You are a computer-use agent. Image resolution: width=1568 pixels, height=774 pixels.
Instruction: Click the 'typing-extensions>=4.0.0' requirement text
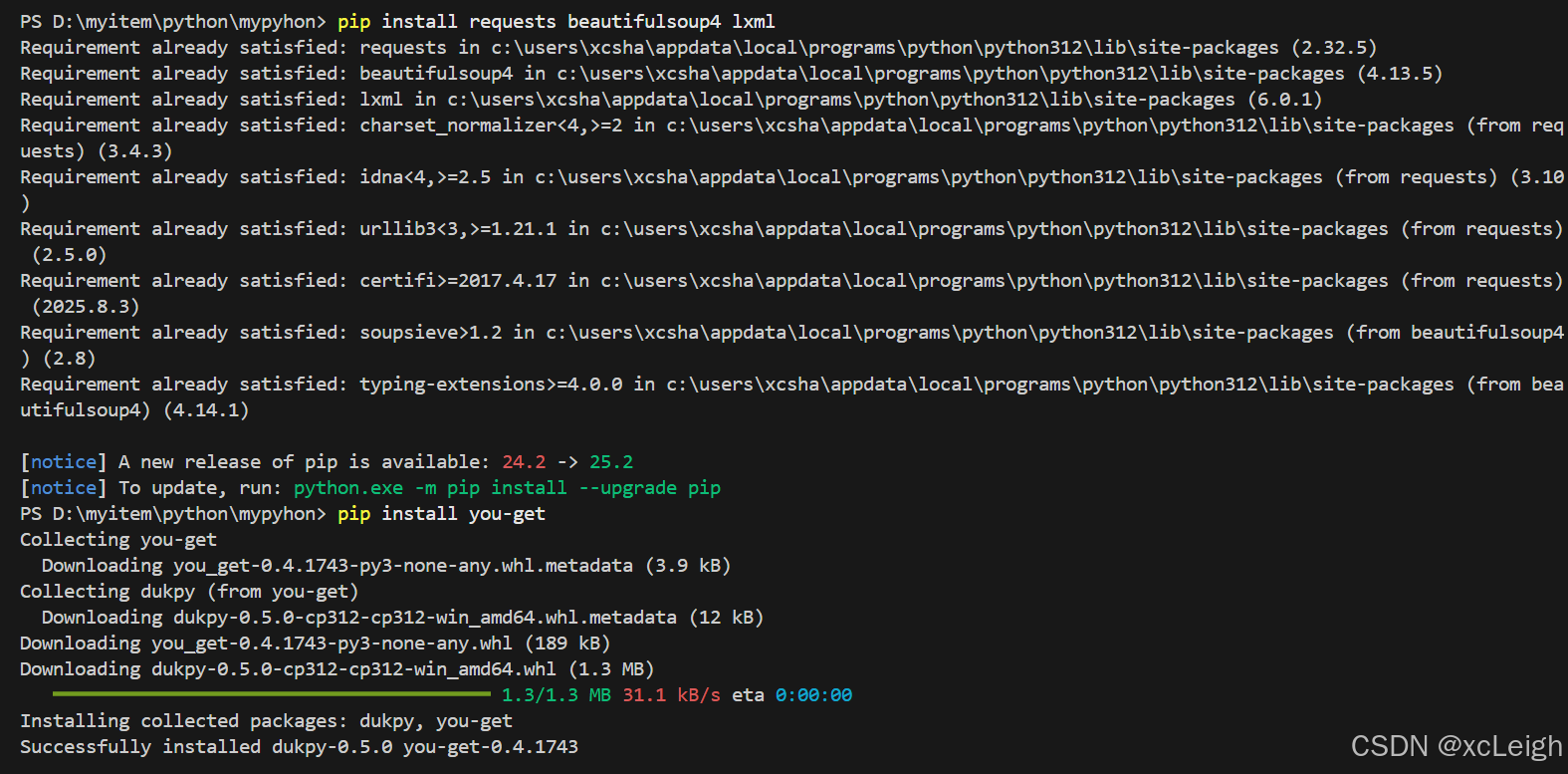(491, 385)
